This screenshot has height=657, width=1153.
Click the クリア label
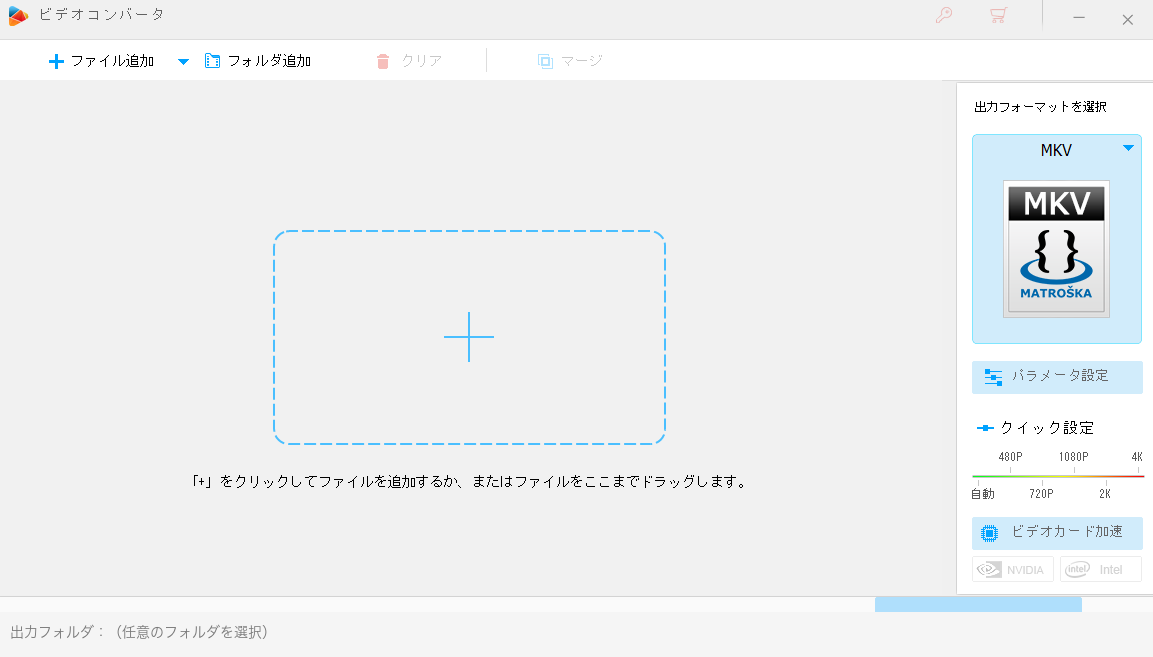(421, 61)
